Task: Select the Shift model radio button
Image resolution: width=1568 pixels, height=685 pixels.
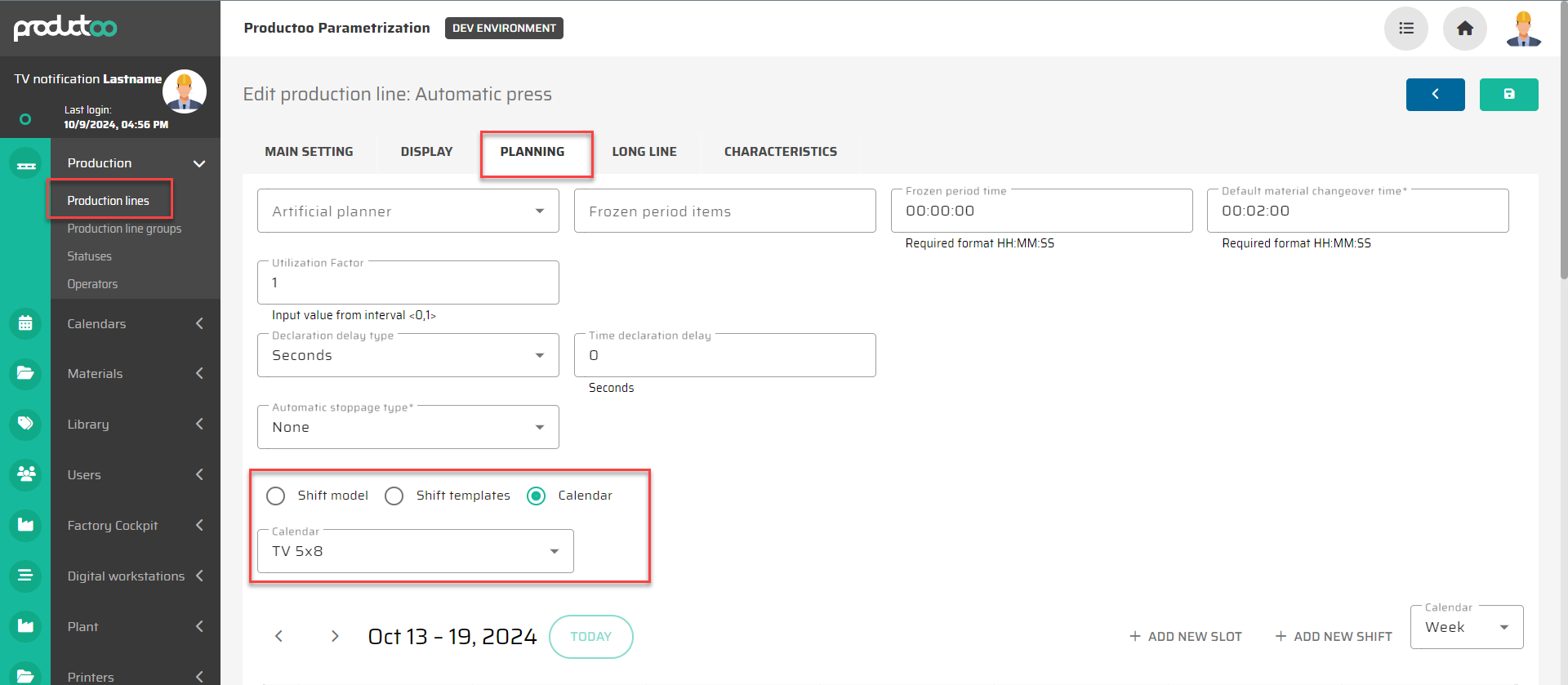Action: [x=276, y=496]
